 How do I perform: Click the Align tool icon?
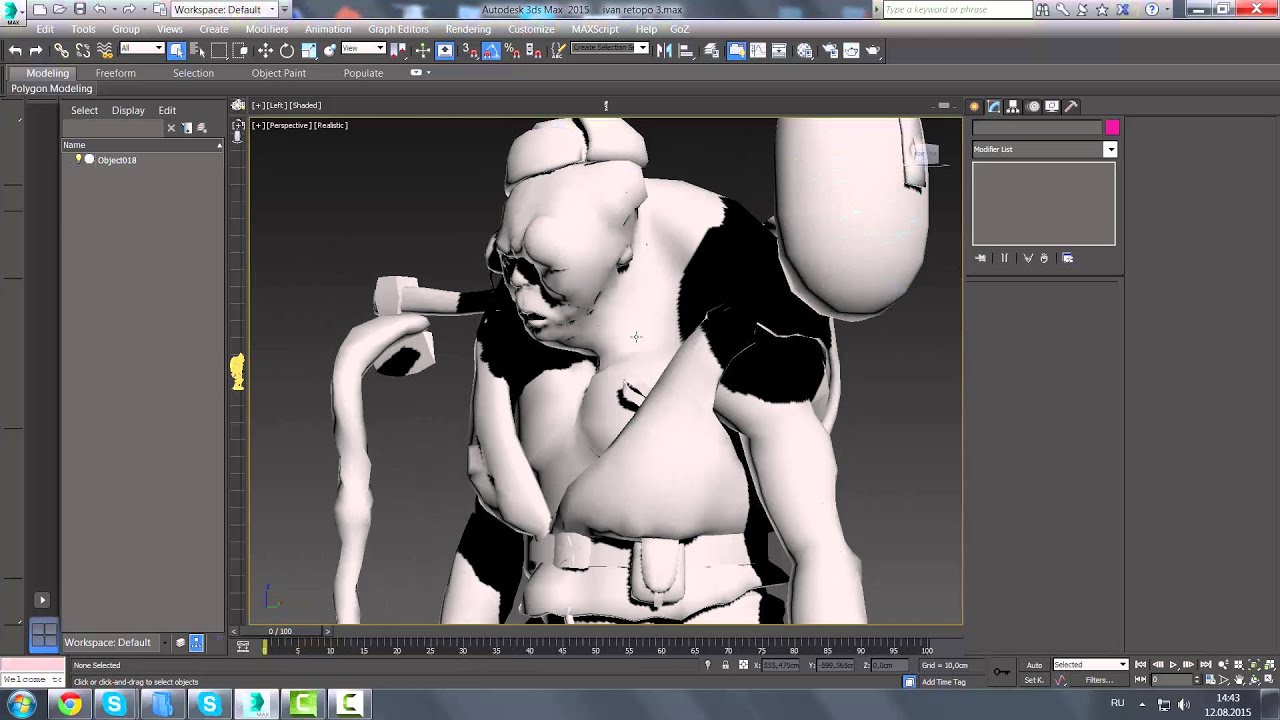pos(686,50)
